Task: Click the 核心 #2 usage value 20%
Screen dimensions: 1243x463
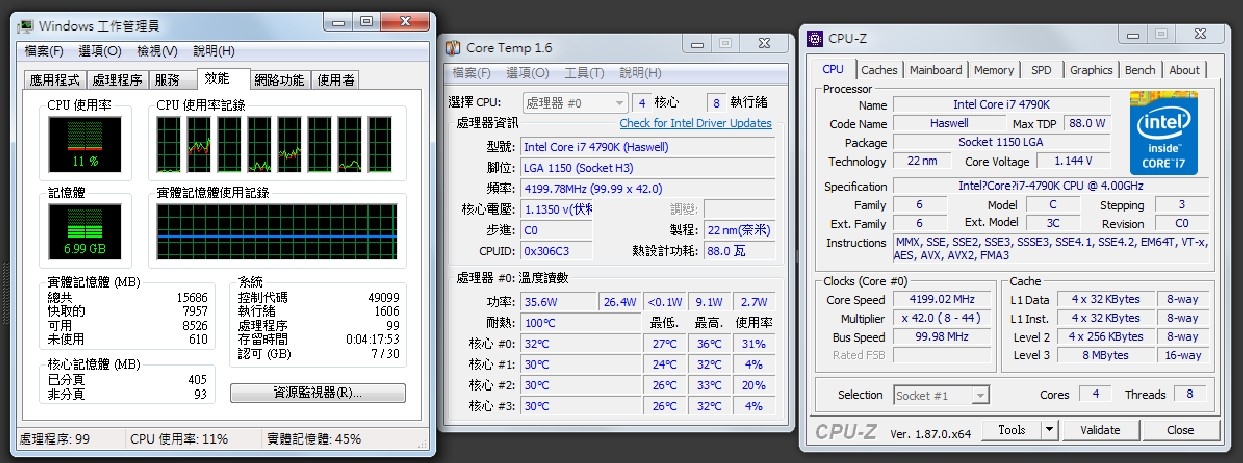Action: 754,385
